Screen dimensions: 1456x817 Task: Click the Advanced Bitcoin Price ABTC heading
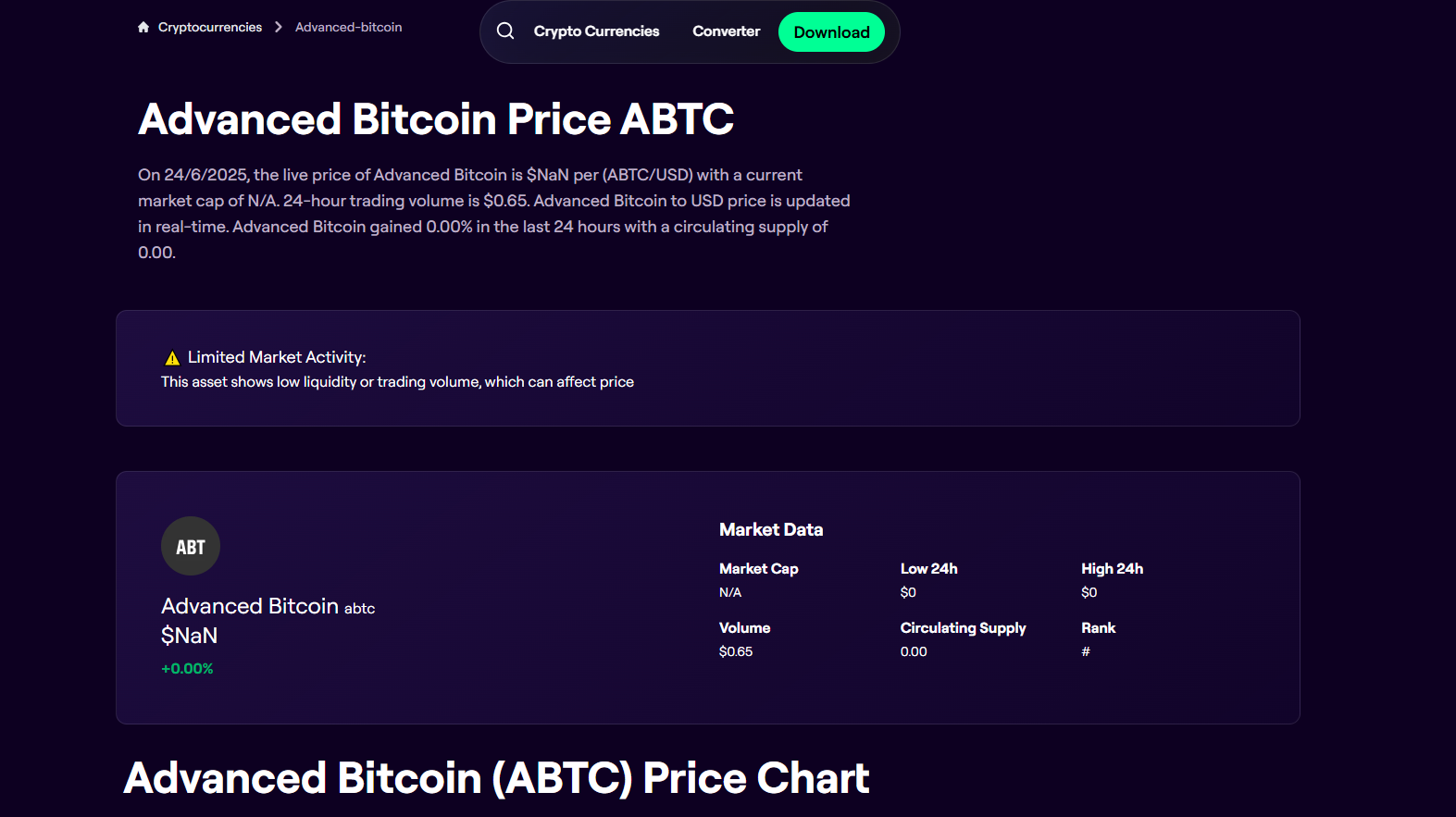(x=435, y=118)
